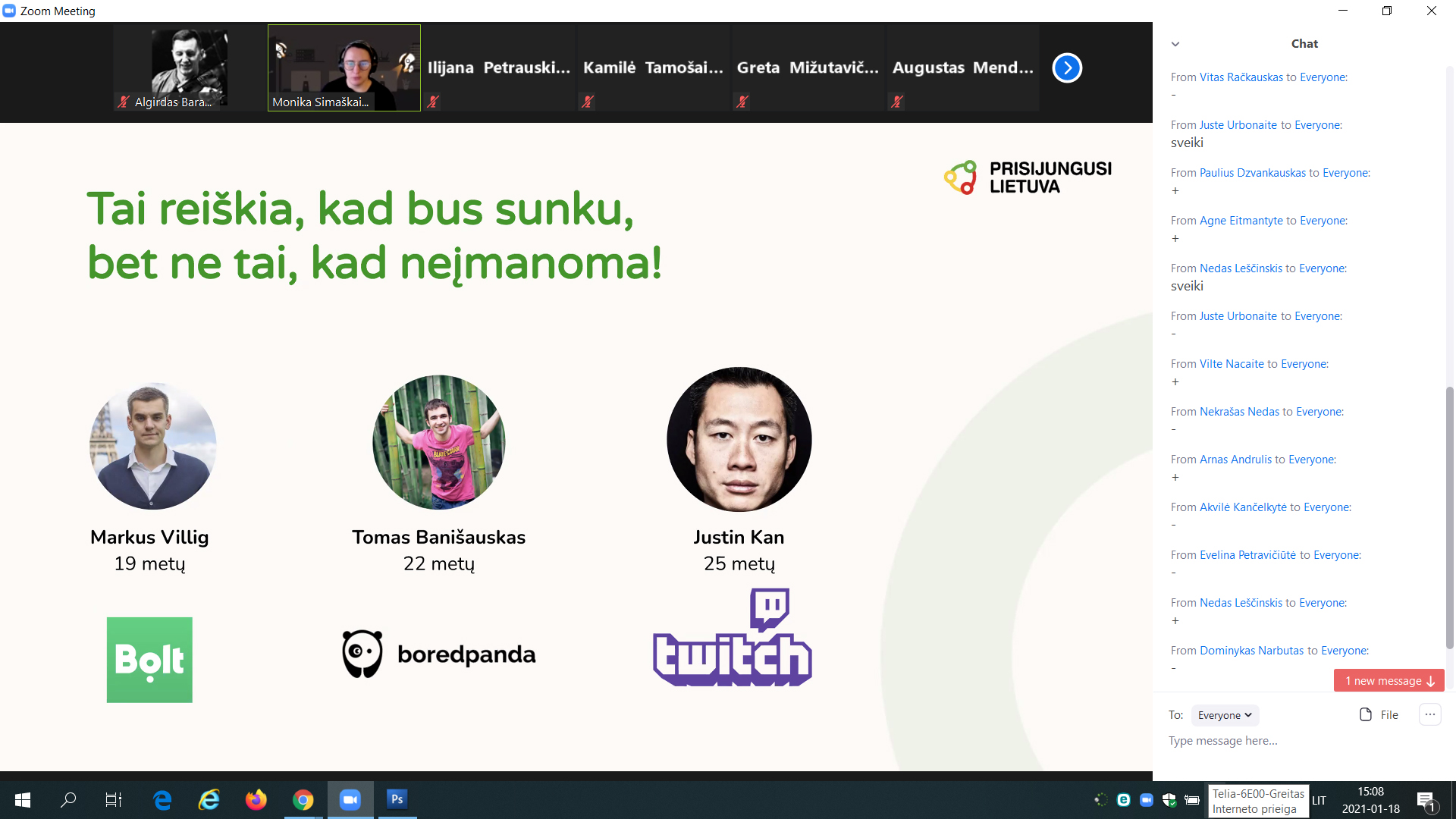Click sender name Arnas Andrulis in chat
The width and height of the screenshot is (1456, 819).
(x=1235, y=460)
